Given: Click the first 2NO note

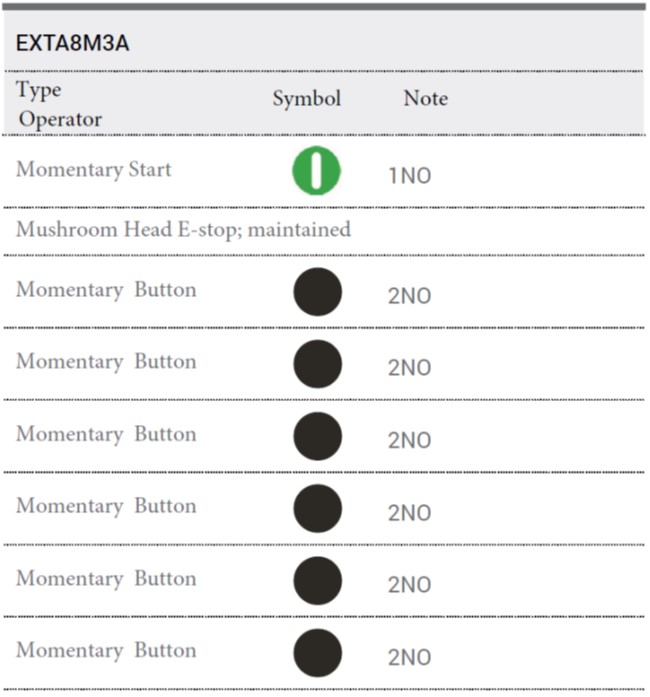Looking at the screenshot, I should click(x=409, y=296).
